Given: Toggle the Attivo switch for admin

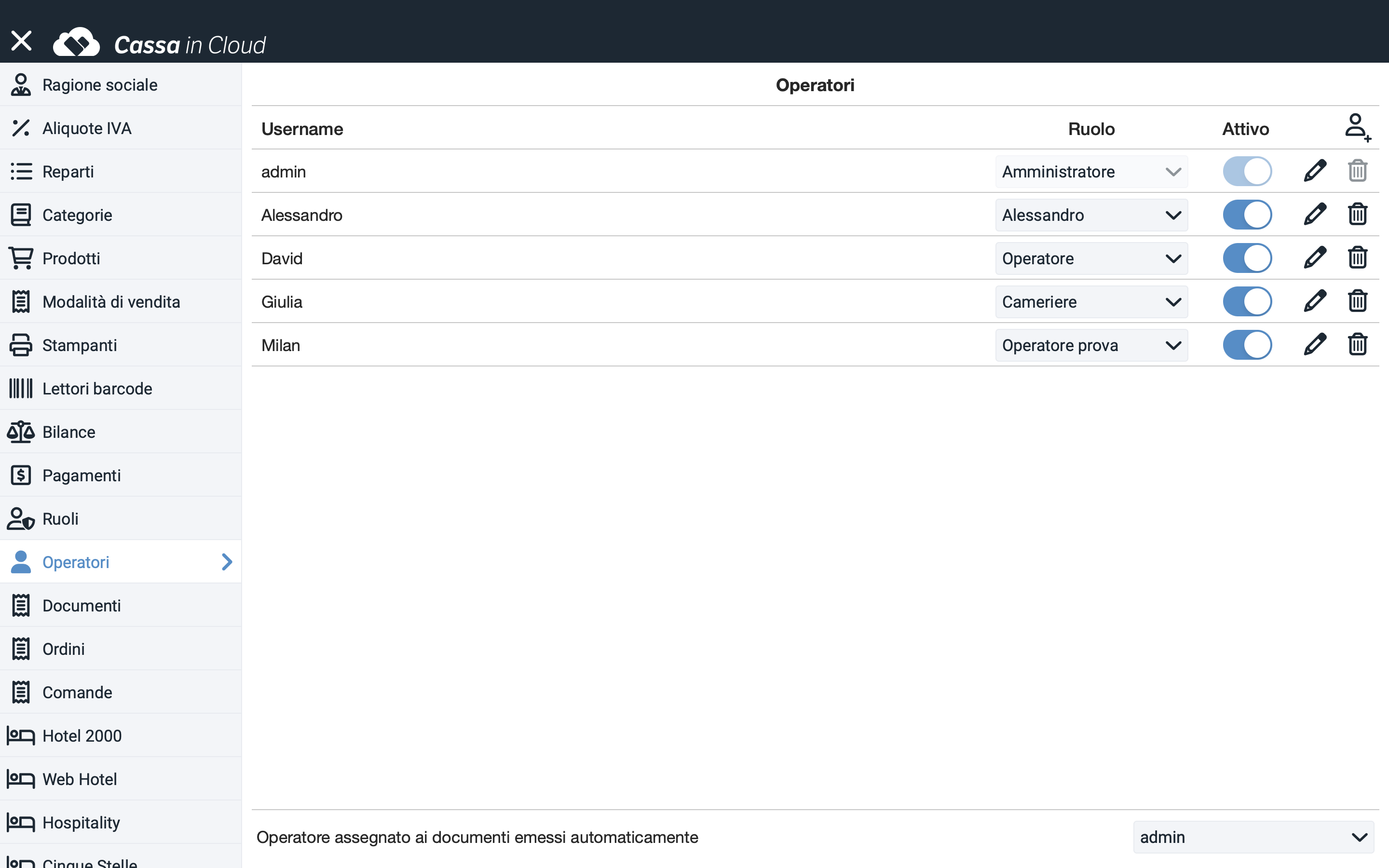Looking at the screenshot, I should (1247, 171).
